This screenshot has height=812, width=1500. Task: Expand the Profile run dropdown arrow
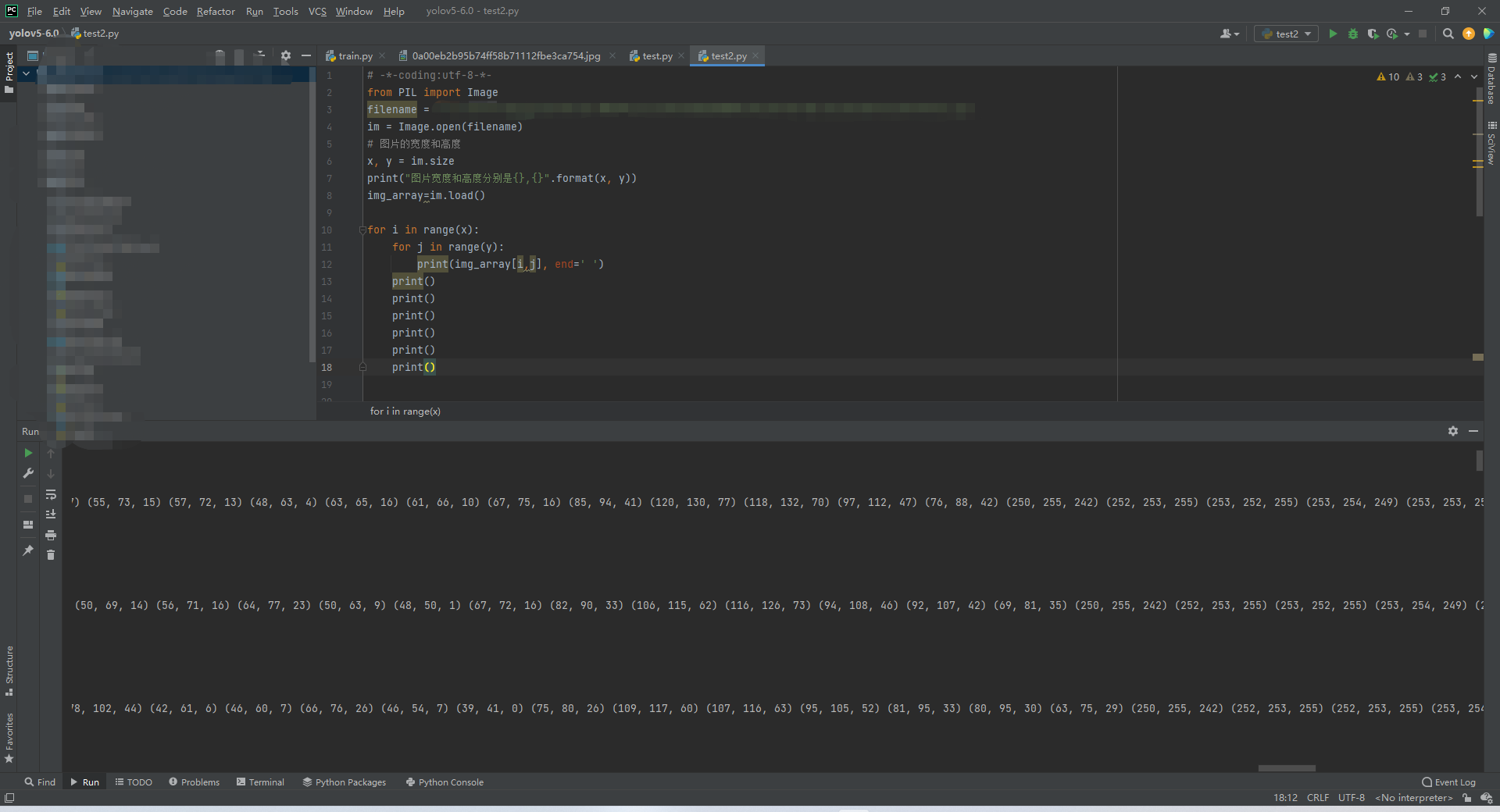(1407, 34)
